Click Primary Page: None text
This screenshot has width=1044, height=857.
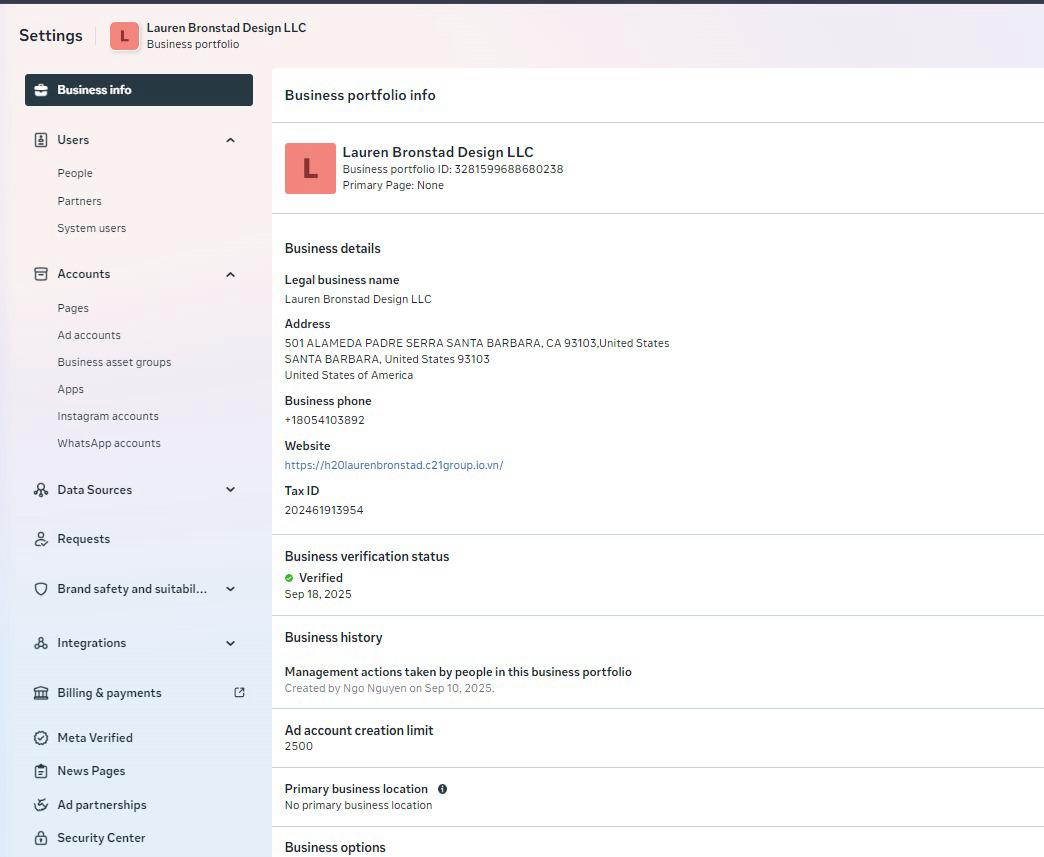393,185
